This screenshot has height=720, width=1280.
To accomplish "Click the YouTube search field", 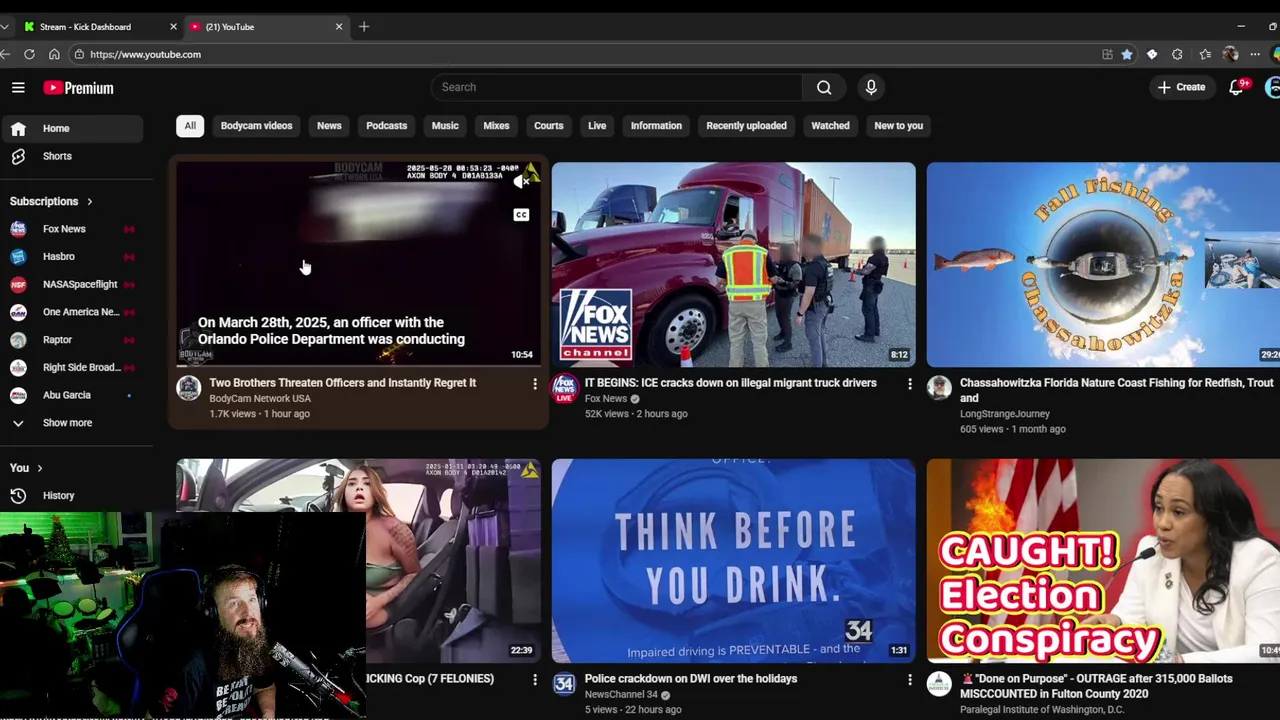I will click(617, 87).
